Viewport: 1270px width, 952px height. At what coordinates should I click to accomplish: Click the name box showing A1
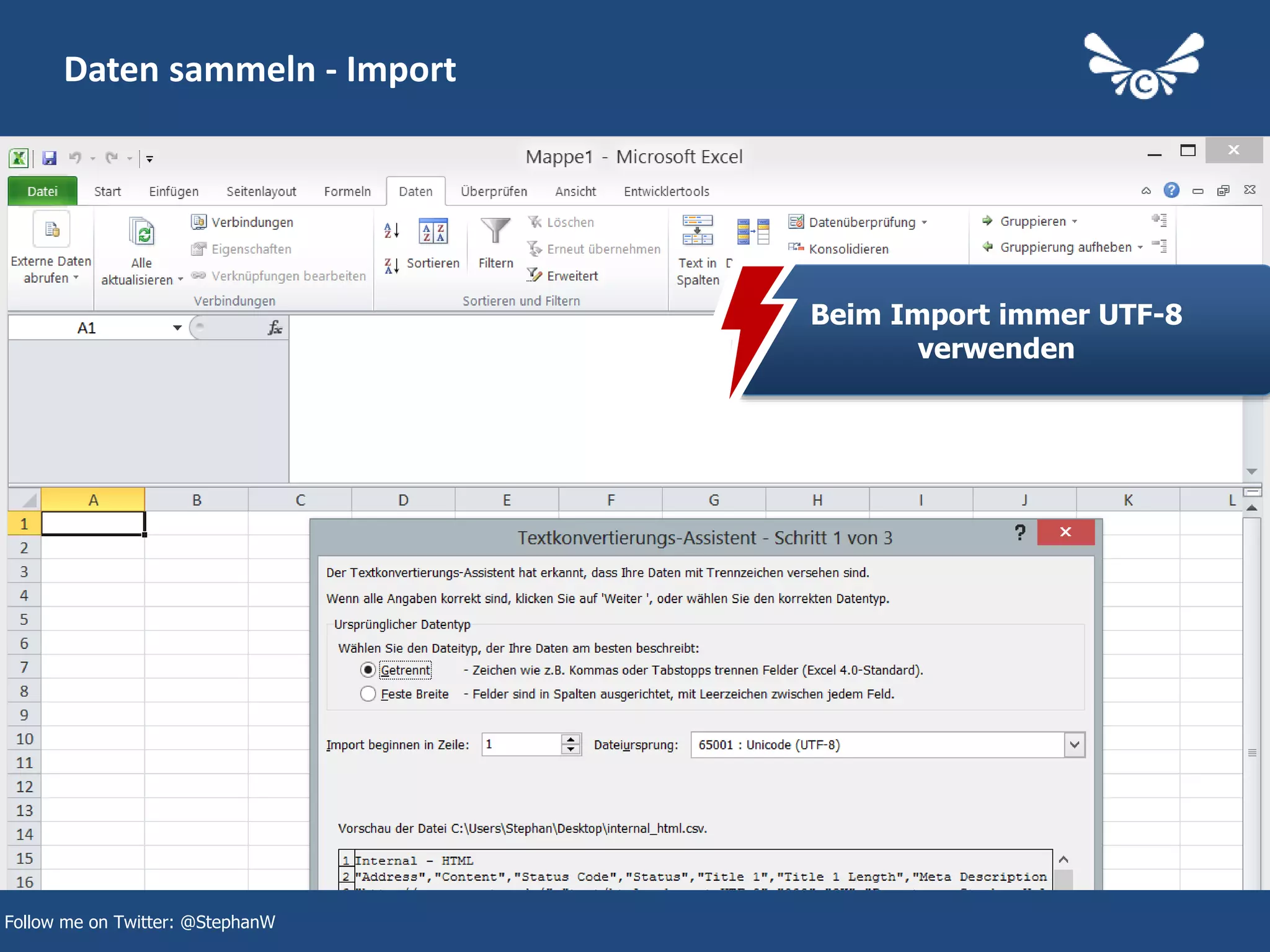(87, 328)
